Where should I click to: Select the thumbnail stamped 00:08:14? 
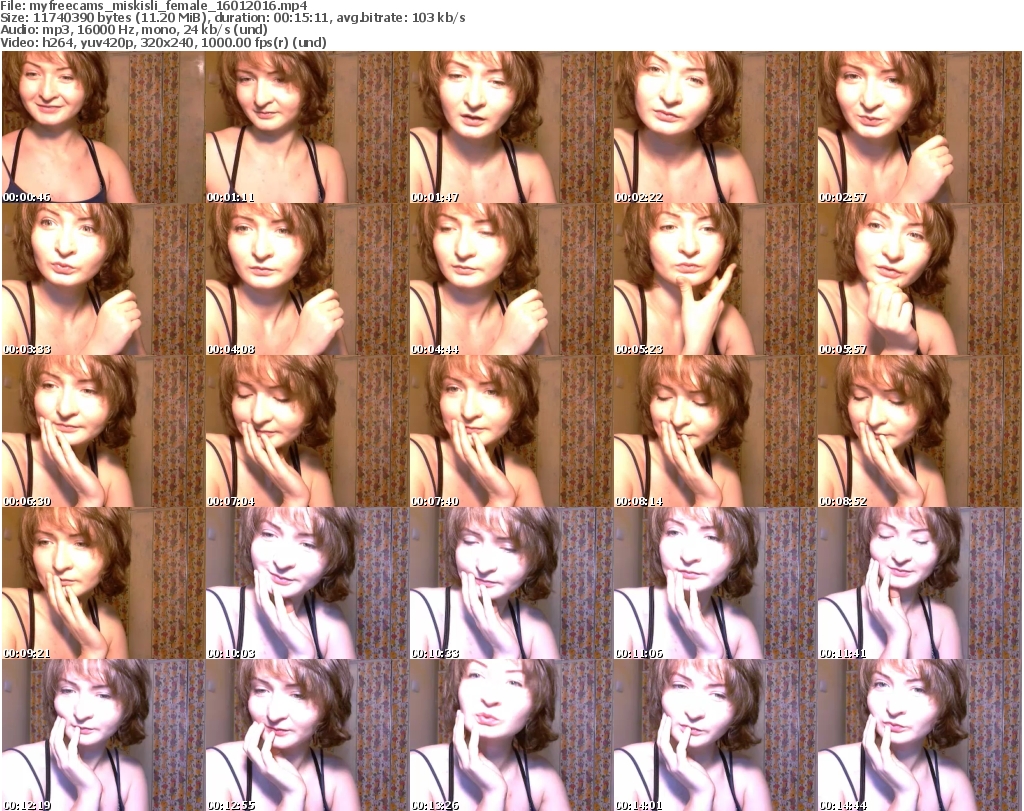click(x=715, y=432)
